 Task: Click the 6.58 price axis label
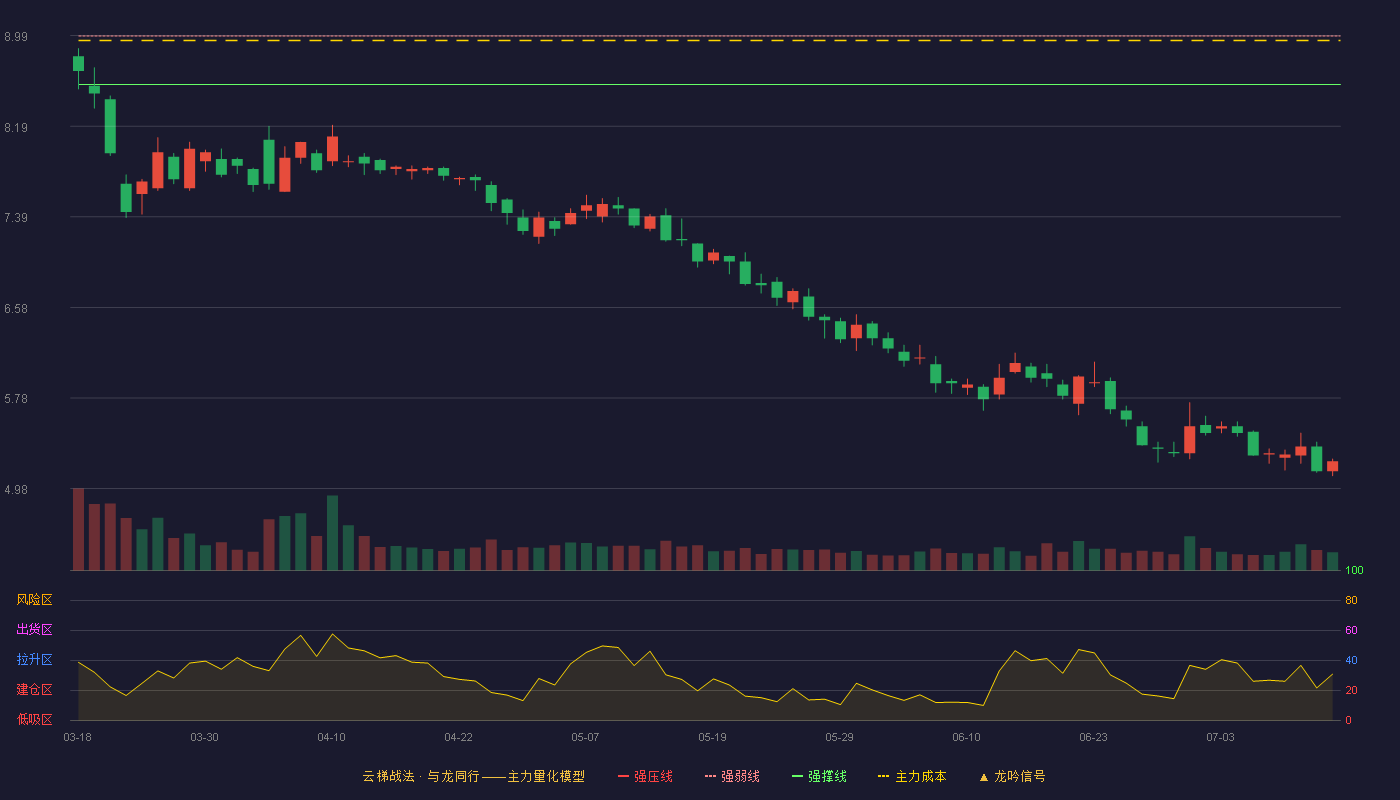pos(16,309)
